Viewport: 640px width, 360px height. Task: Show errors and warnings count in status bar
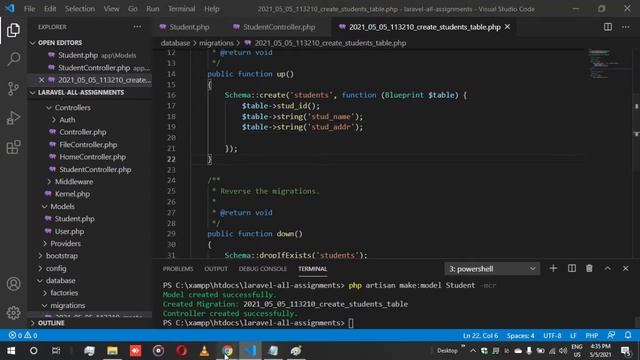[x=23, y=335]
